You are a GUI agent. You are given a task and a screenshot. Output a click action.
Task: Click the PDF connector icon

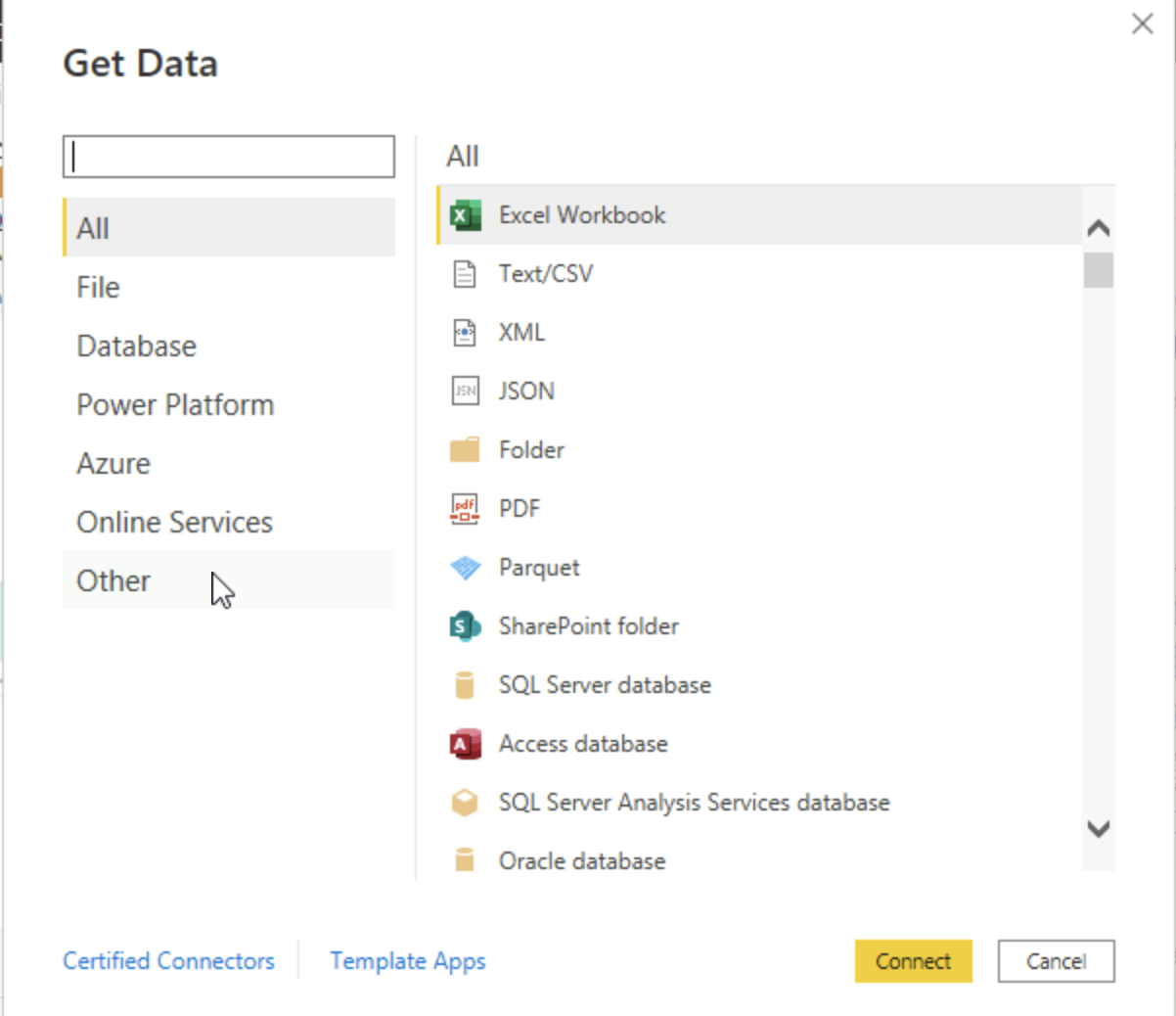[465, 509]
